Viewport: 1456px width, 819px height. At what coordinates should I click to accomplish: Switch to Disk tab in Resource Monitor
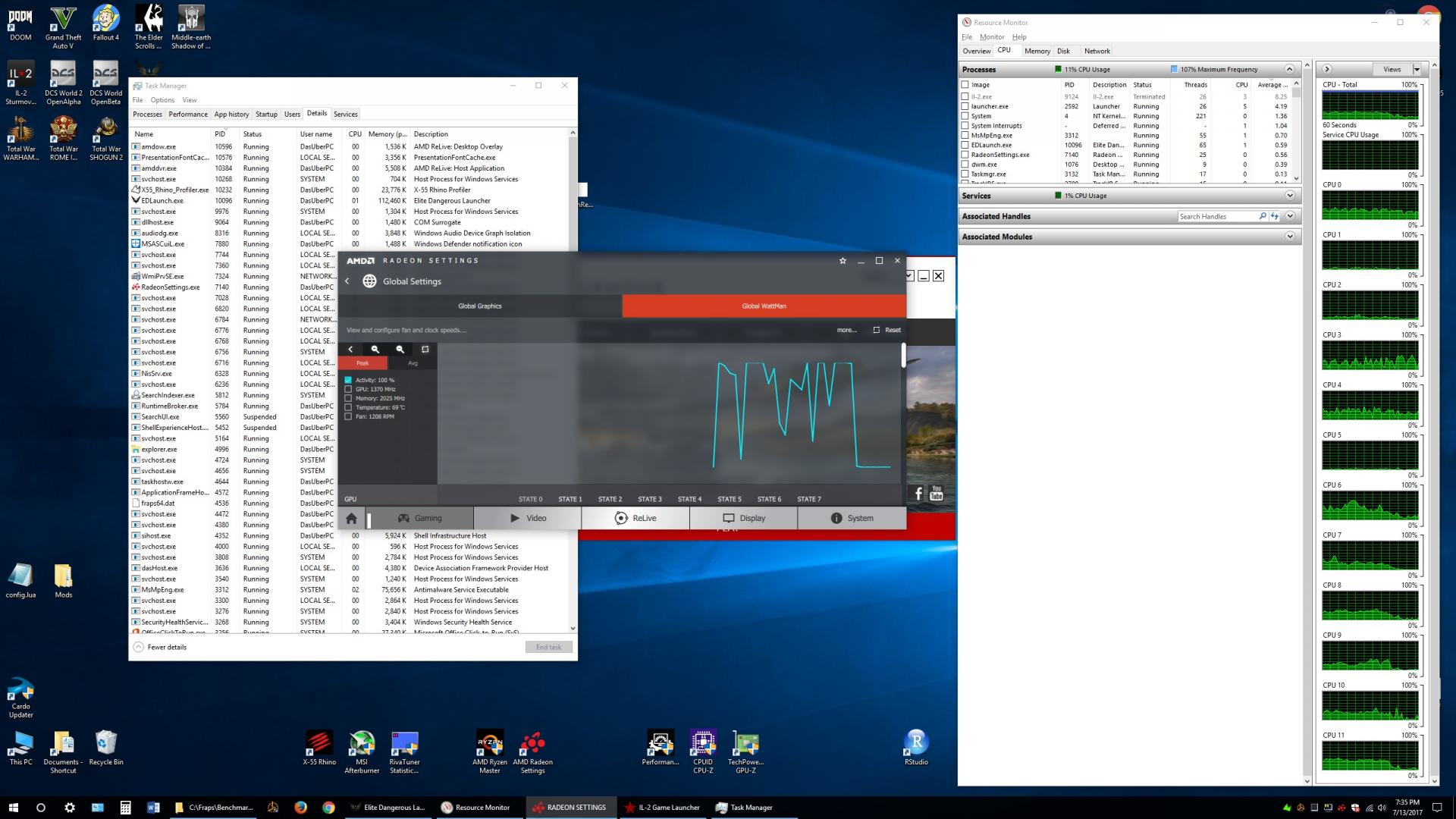point(1064,52)
